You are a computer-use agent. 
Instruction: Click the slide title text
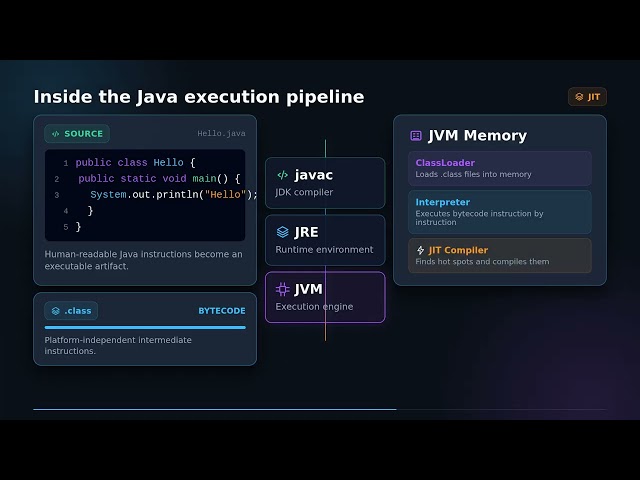tap(199, 97)
